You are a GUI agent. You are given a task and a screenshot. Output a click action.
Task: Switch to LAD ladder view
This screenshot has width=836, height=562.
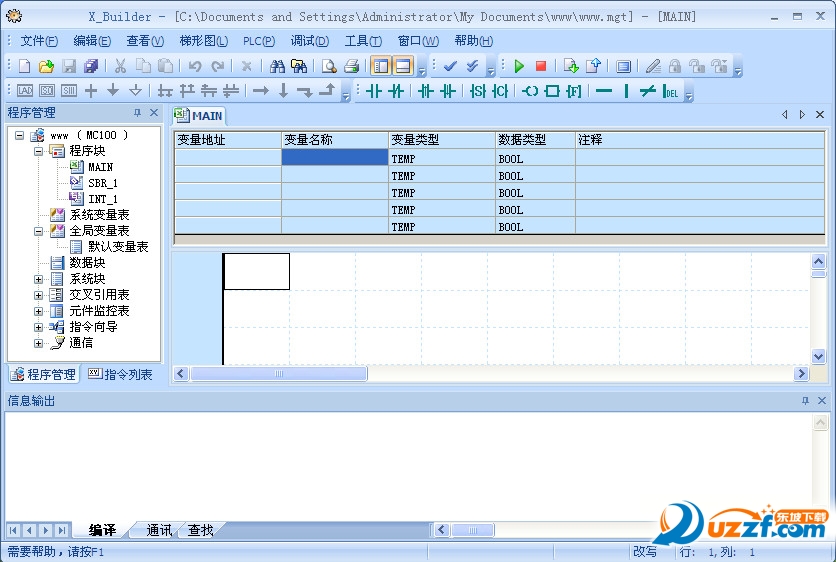coord(25,91)
